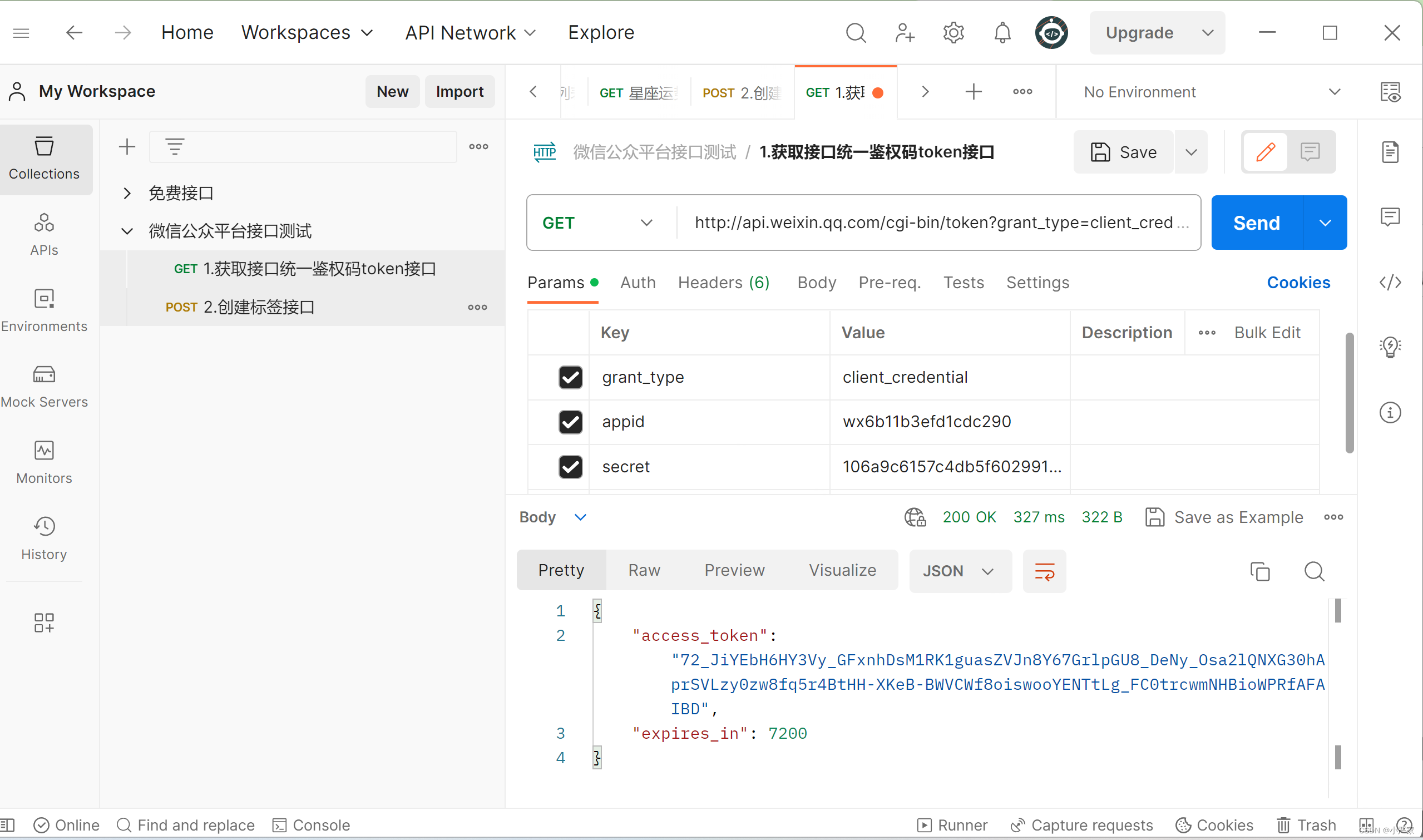Open Environments in the sidebar
Screen dimensions: 1423x840
pyautogui.click(x=44, y=312)
